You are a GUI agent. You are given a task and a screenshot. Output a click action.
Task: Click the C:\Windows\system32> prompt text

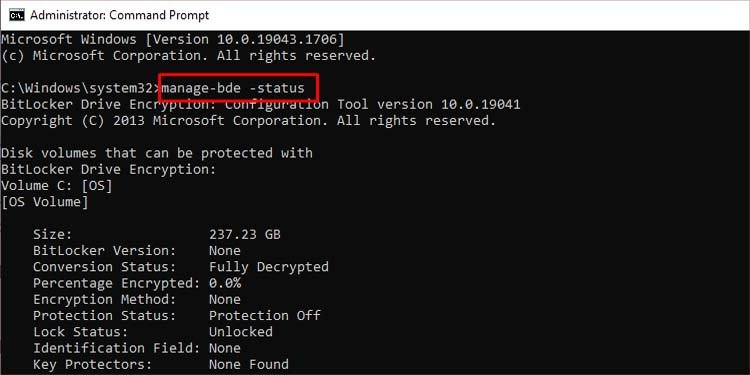(81, 88)
